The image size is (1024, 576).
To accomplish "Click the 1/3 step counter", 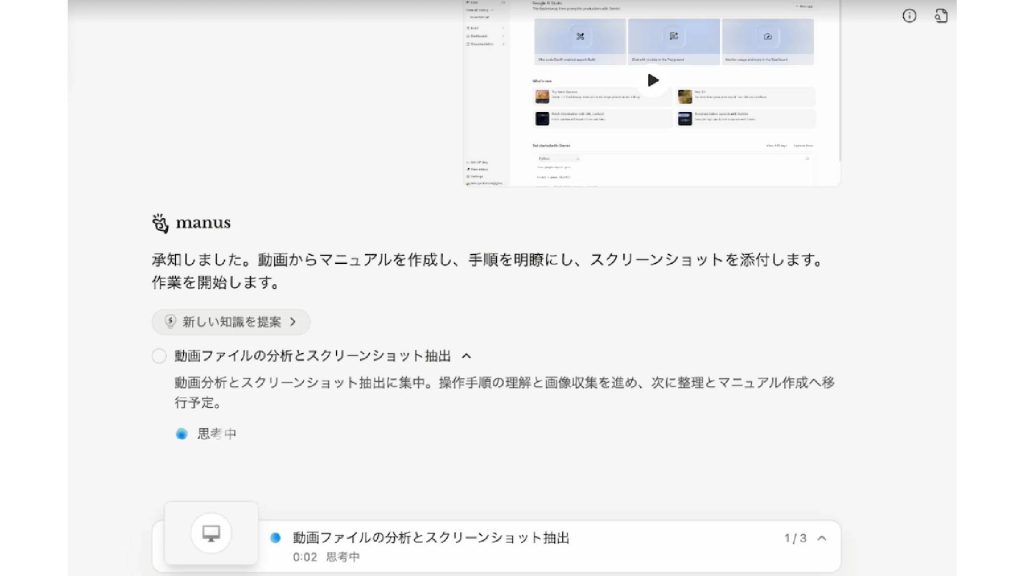I will click(795, 538).
